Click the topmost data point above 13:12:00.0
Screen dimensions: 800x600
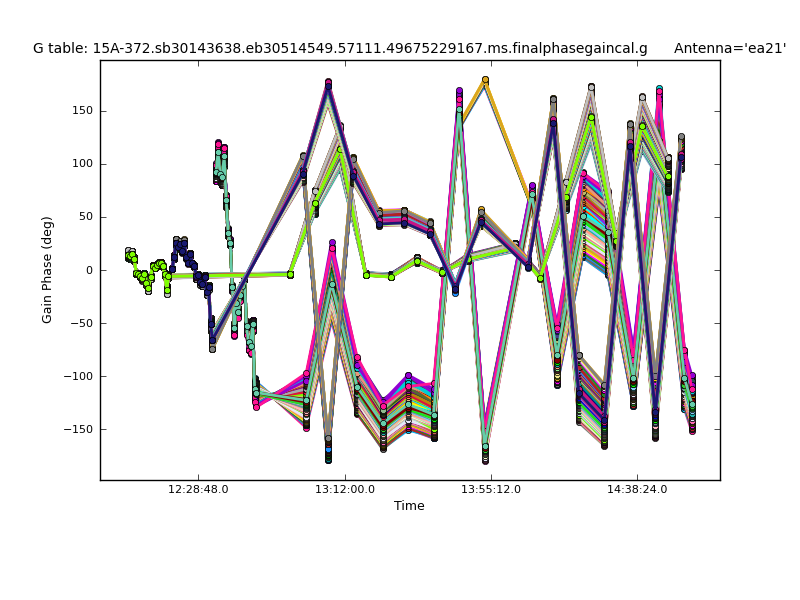(328, 83)
